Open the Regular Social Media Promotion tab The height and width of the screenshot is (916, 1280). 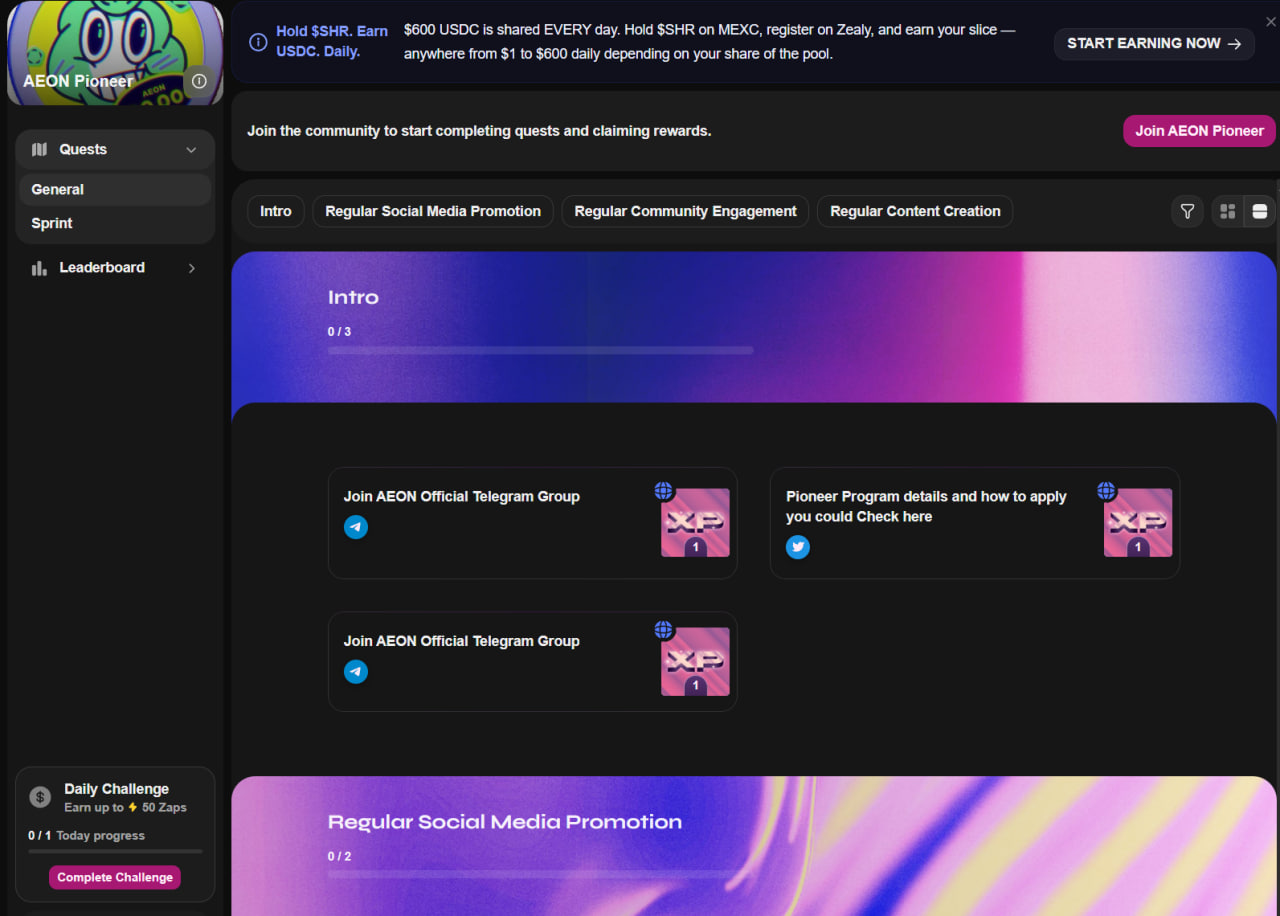[433, 211]
